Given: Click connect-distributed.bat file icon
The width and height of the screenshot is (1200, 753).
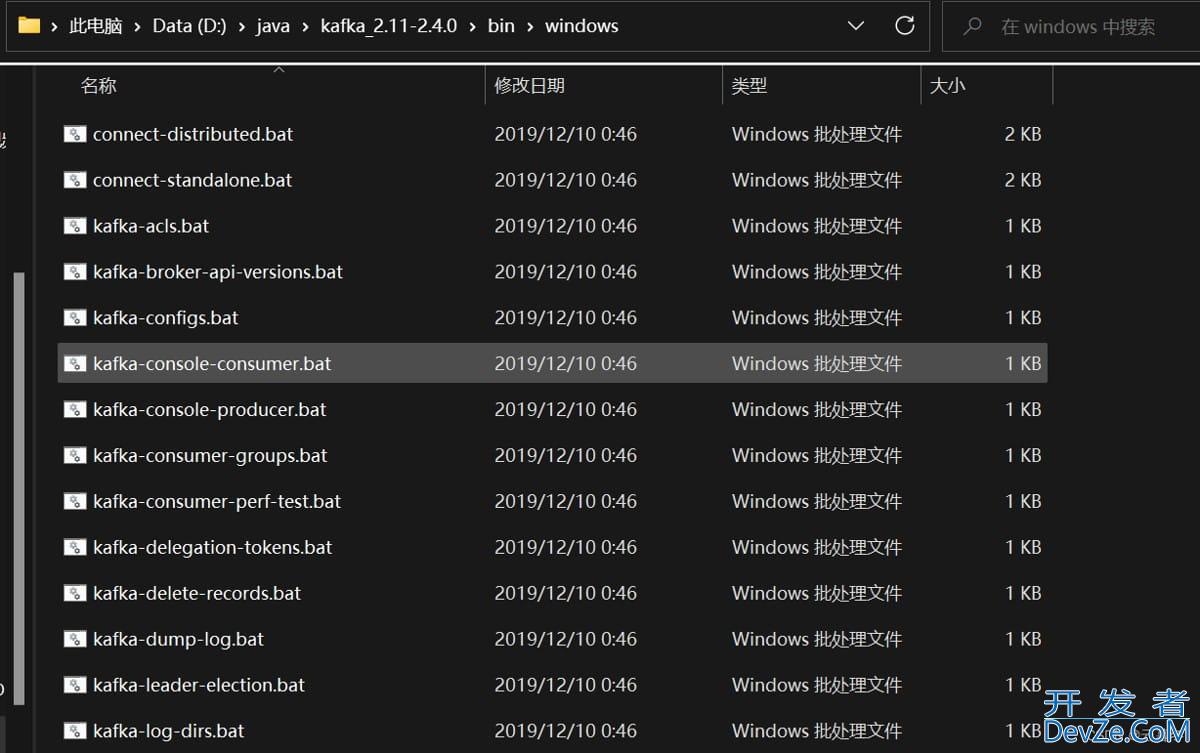Looking at the screenshot, I should pyautogui.click(x=74, y=134).
